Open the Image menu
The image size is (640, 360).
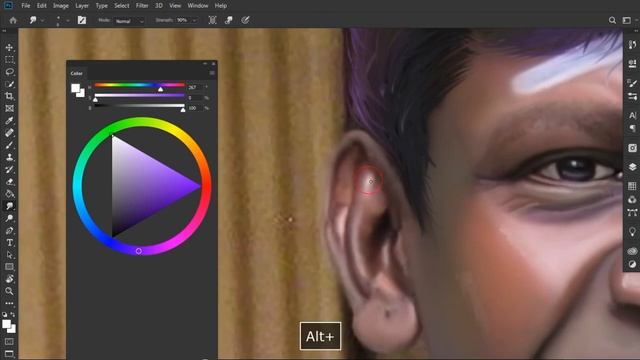click(61, 6)
